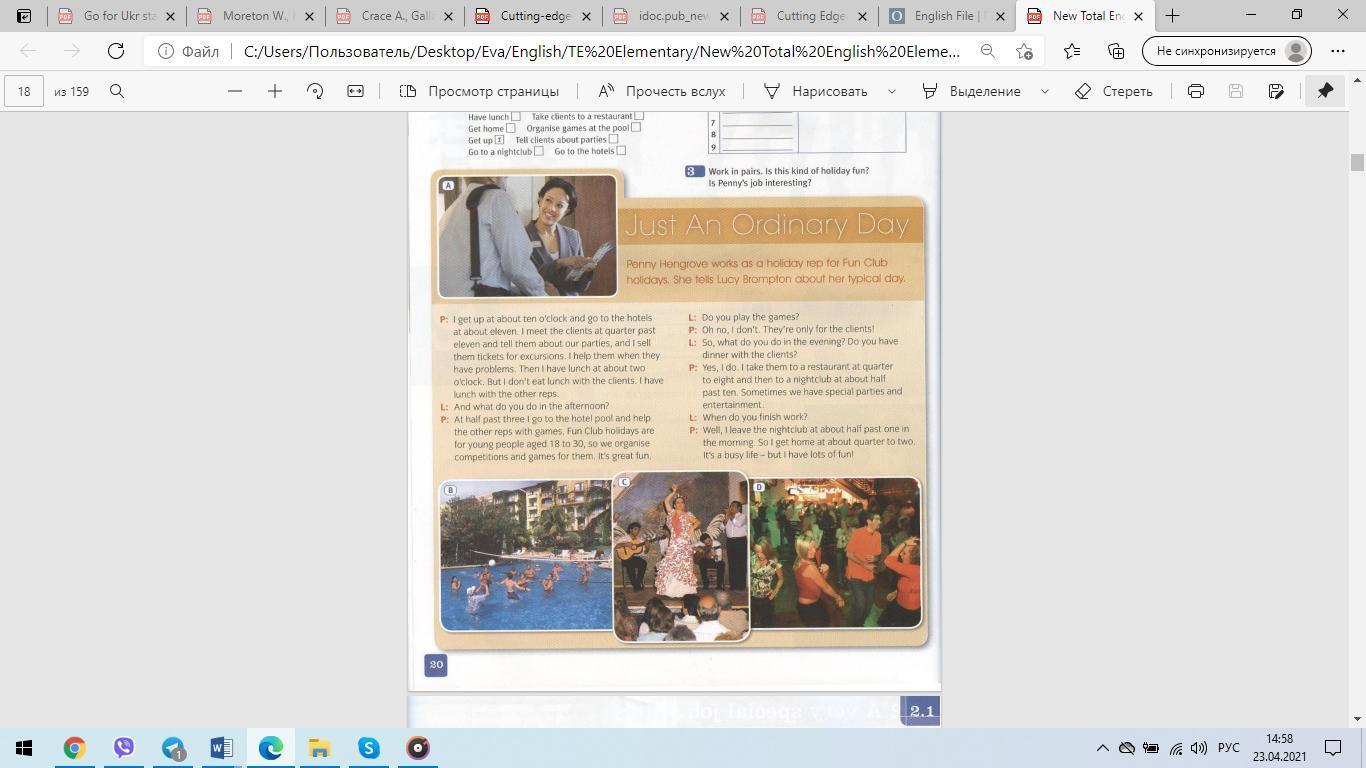Click the vertical scrollbar thumb

coord(1357,162)
